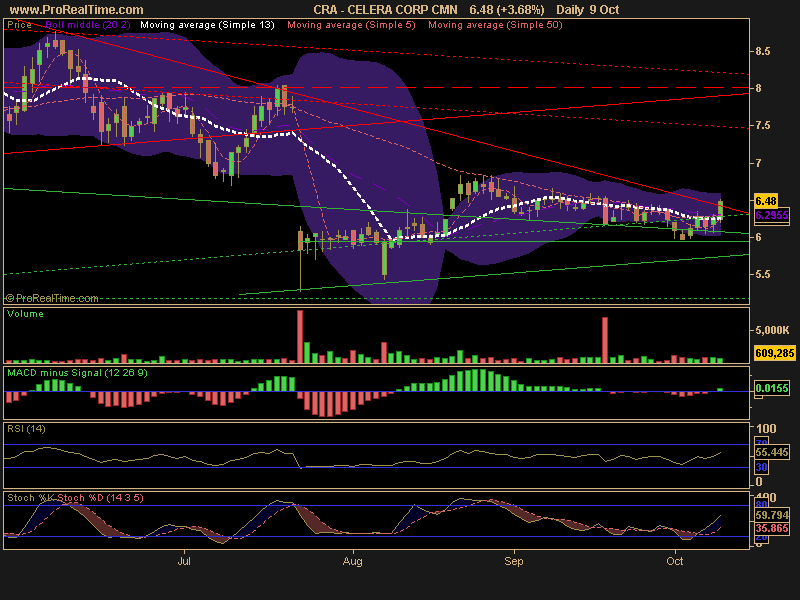The height and width of the screenshot is (600, 800).
Task: Click the 35.865 stochastic %D value tag
Action: (x=772, y=528)
